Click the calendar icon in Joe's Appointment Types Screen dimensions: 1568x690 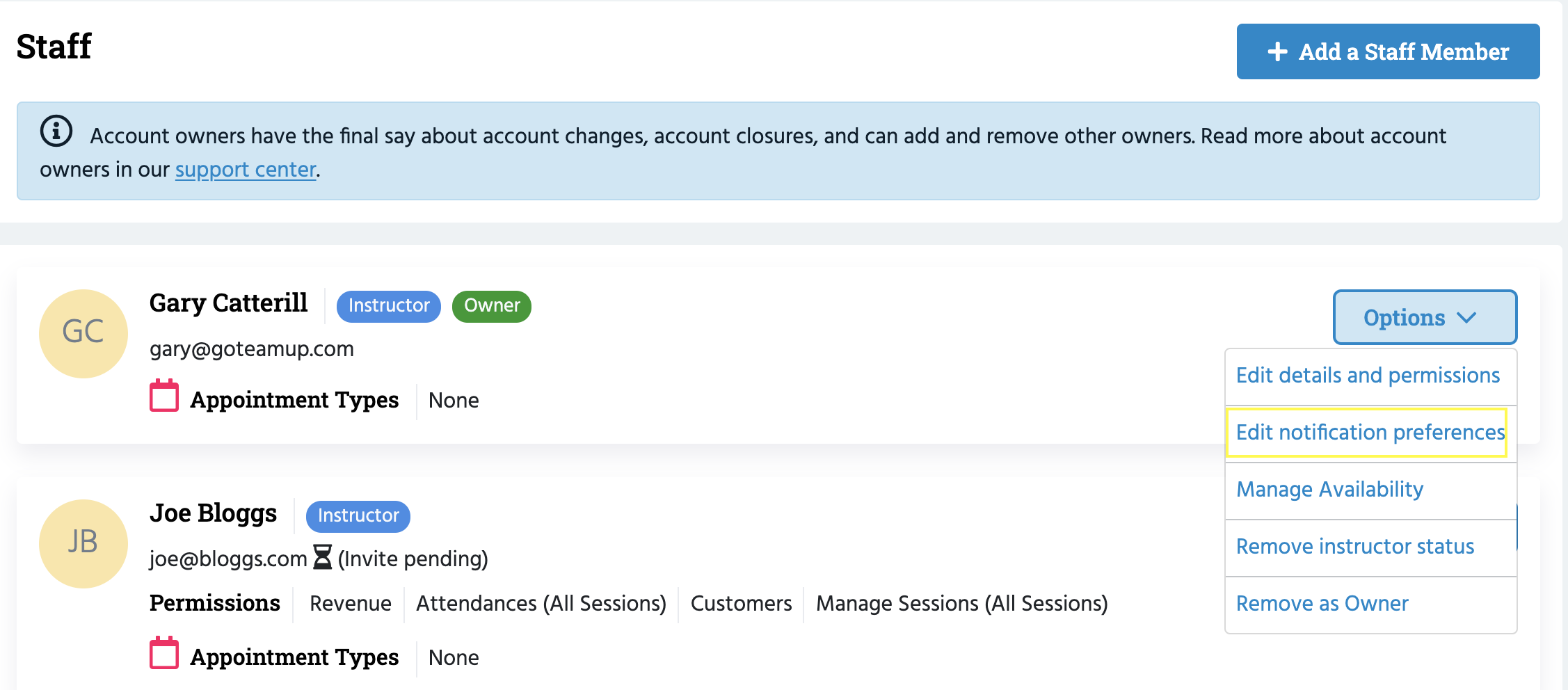tap(164, 654)
